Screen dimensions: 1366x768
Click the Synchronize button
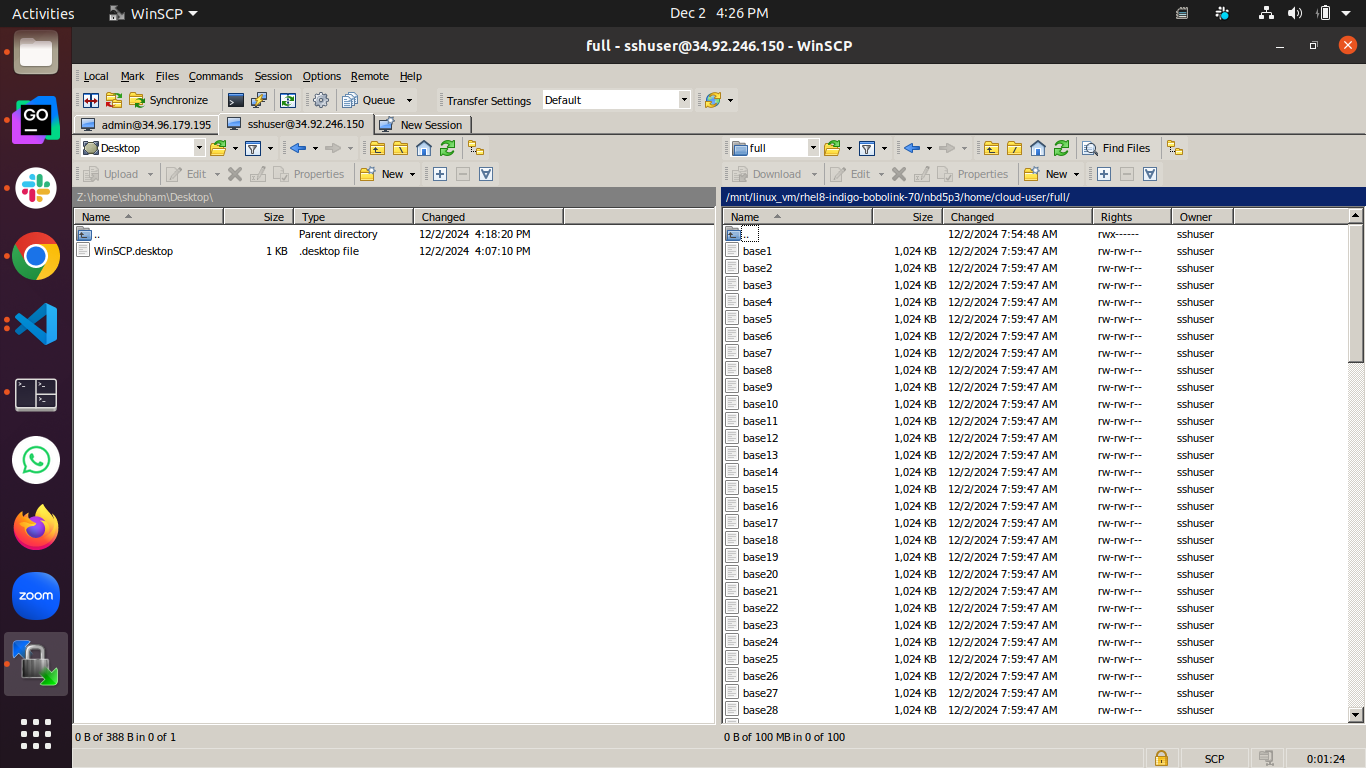[x=169, y=100]
